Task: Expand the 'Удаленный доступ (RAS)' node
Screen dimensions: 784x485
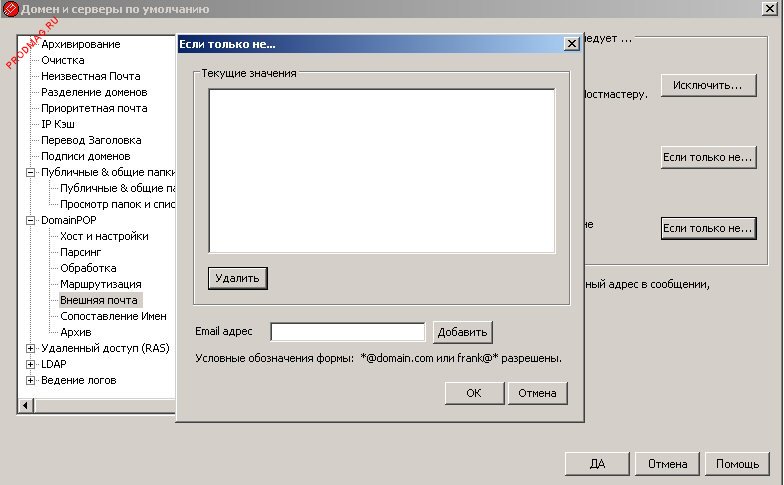Action: [x=31, y=348]
